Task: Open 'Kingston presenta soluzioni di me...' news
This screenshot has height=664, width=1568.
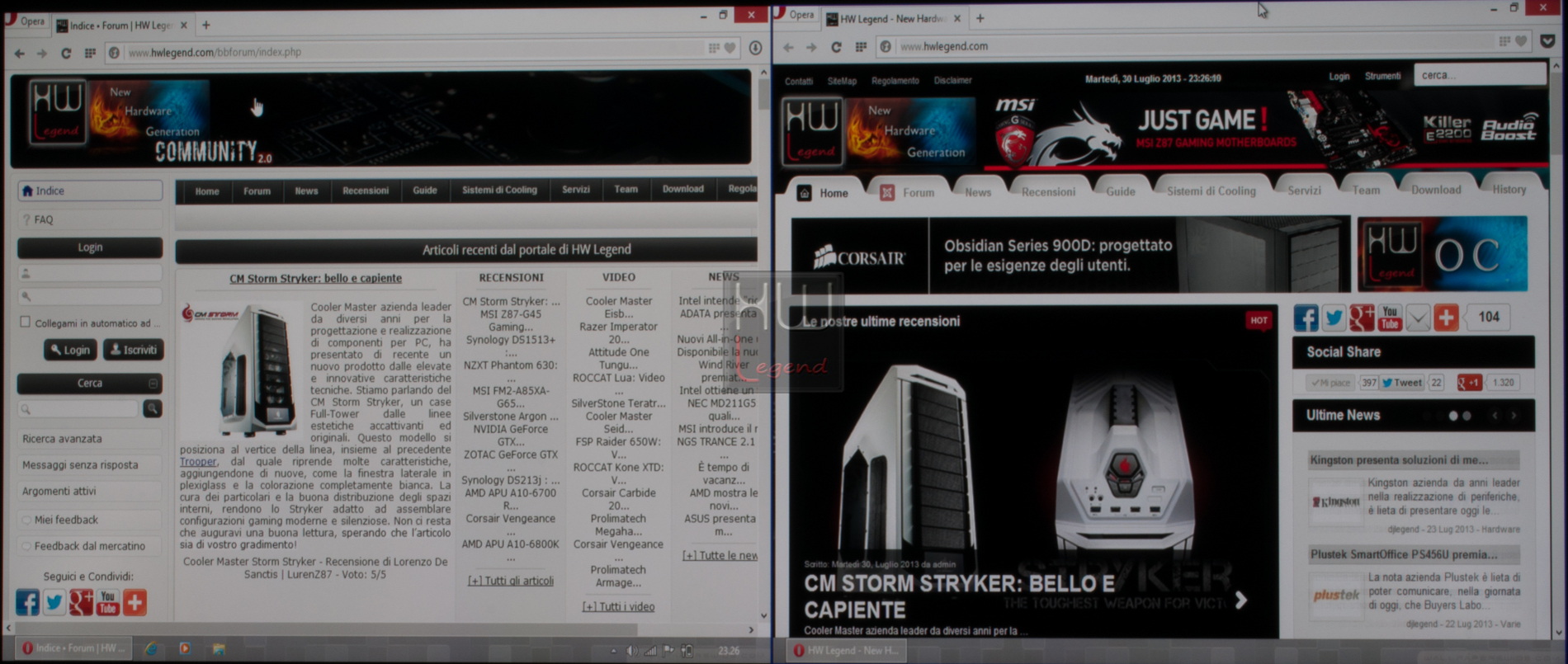Action: [1399, 460]
